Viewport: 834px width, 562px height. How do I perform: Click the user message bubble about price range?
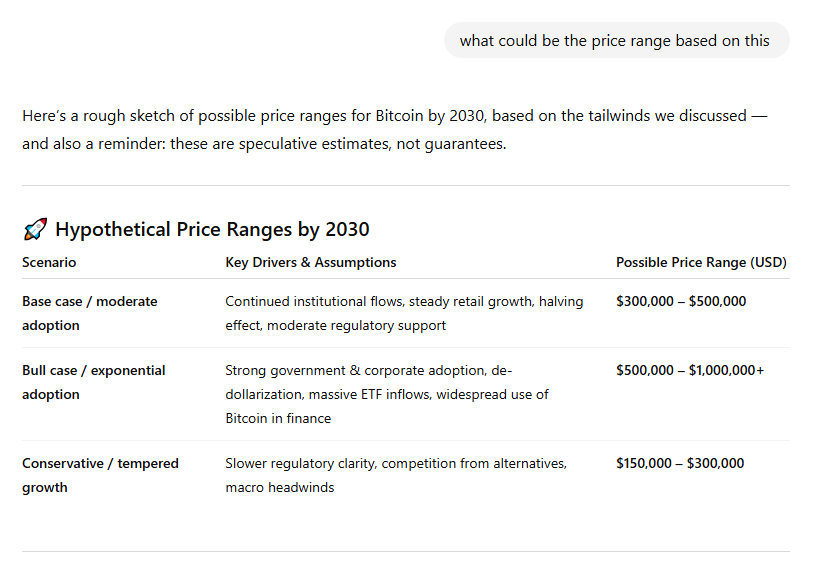615,41
